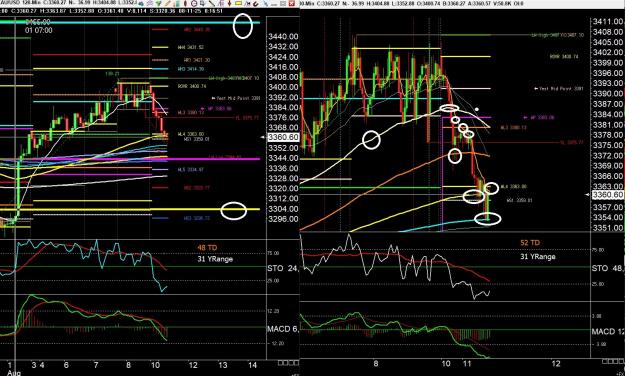Click the 3360.60 price label on right chart
The width and height of the screenshot is (625, 376).
point(608,195)
